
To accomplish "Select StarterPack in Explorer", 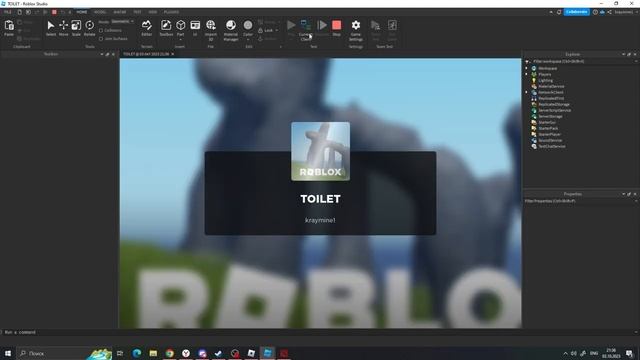I will [548, 128].
